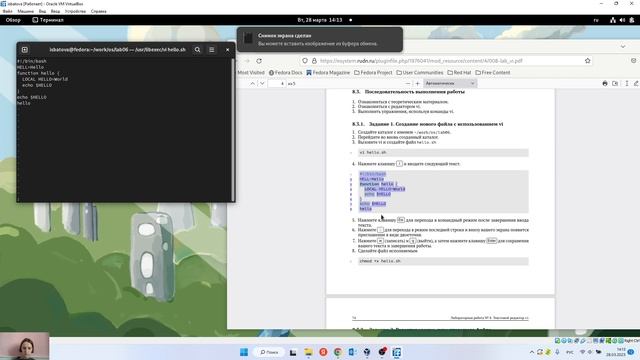Open VirtualBox Устройства menu
640x360 pixels.
coord(76,11)
